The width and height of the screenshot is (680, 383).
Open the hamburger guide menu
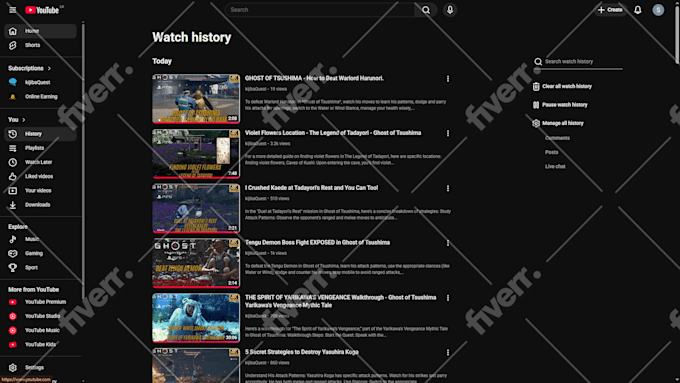(x=13, y=10)
